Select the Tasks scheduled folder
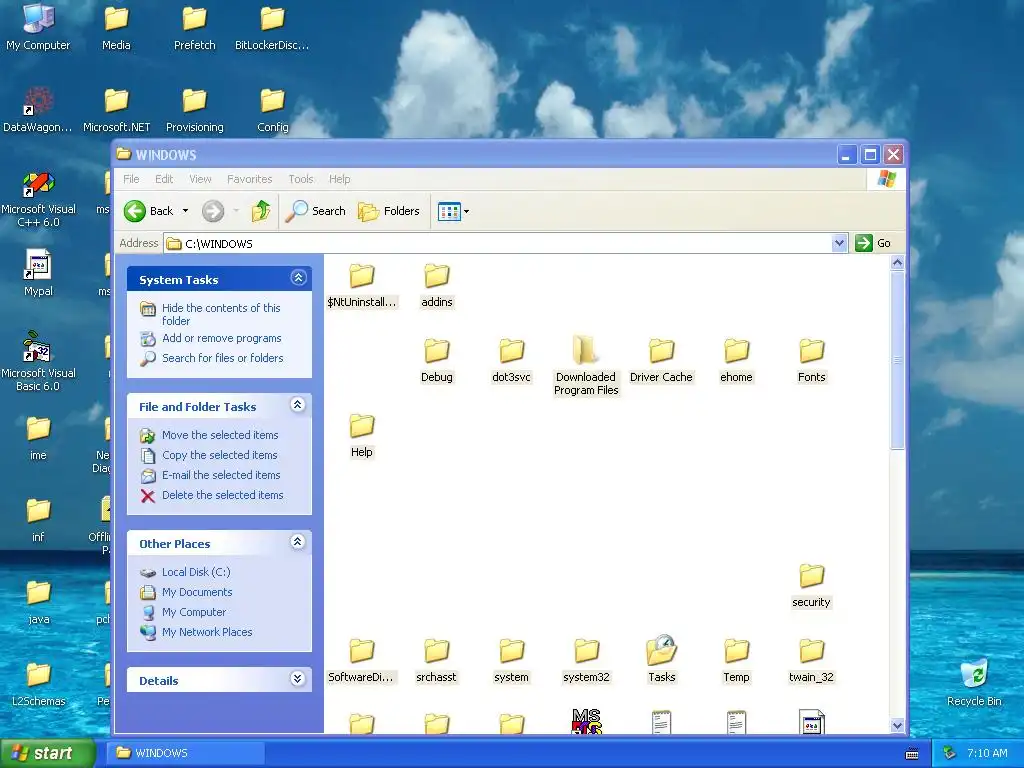 (x=662, y=660)
